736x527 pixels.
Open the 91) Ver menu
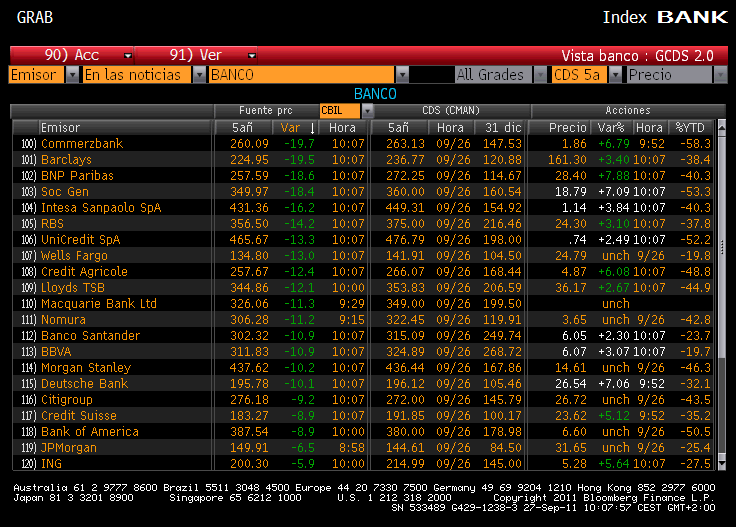(196, 55)
